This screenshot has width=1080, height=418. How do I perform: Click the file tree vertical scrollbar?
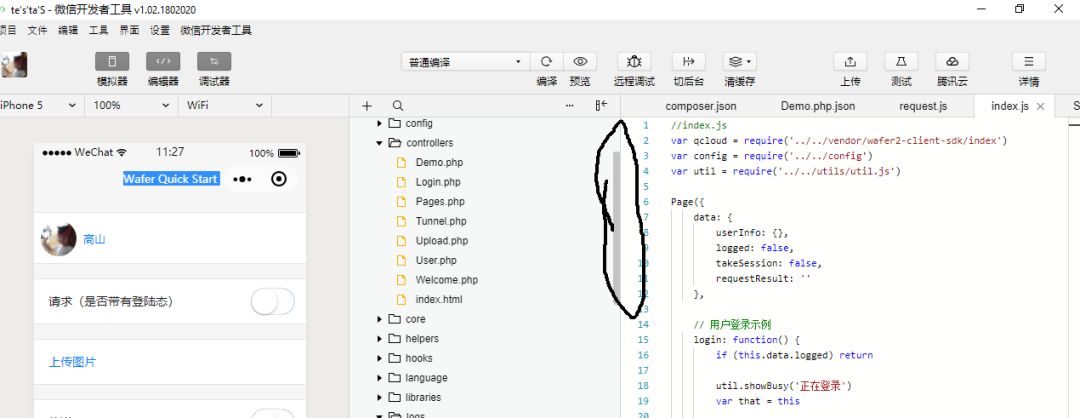616,227
